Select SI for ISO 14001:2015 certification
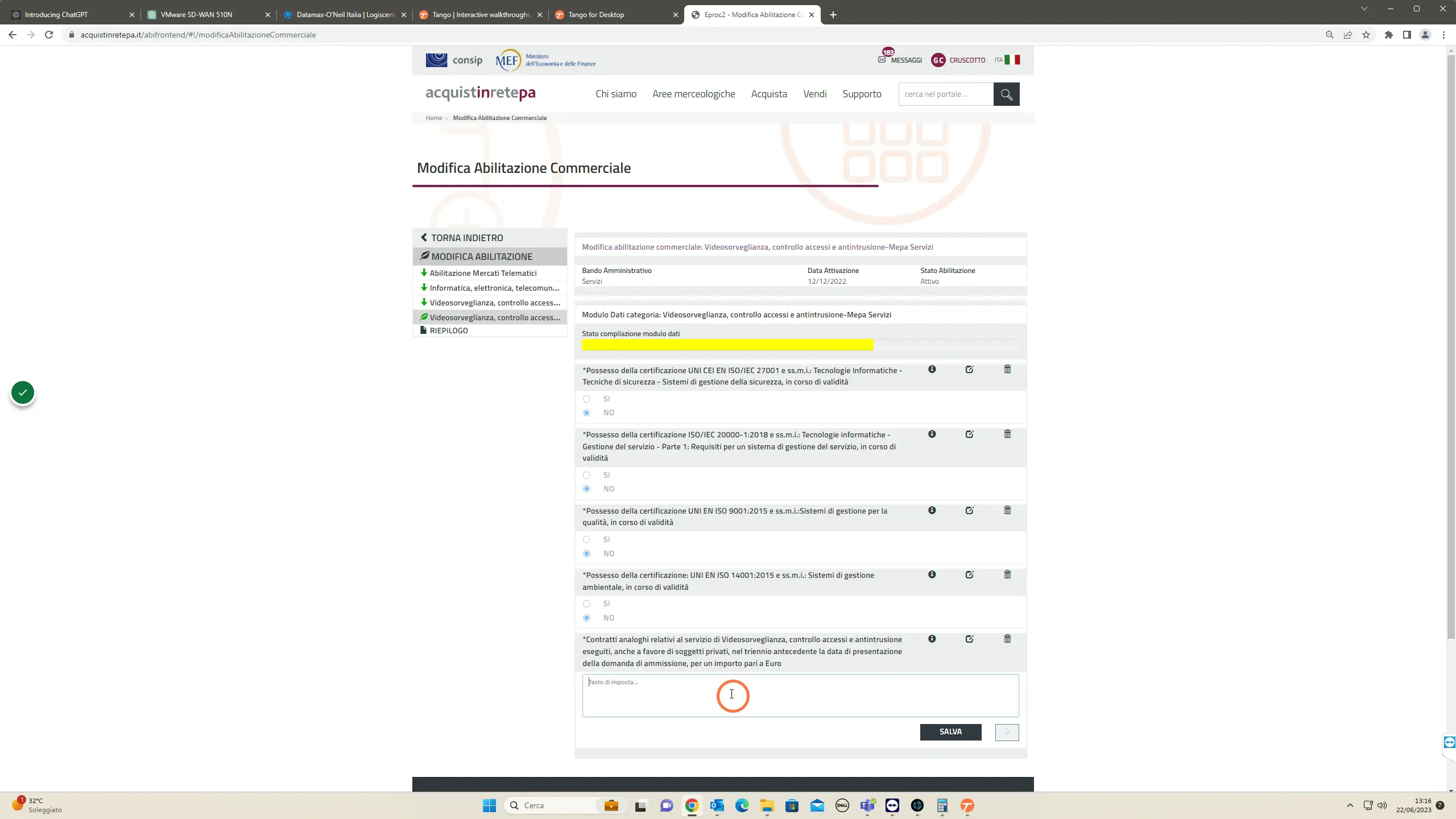Screen dimensions: 1456x819 [586, 603]
